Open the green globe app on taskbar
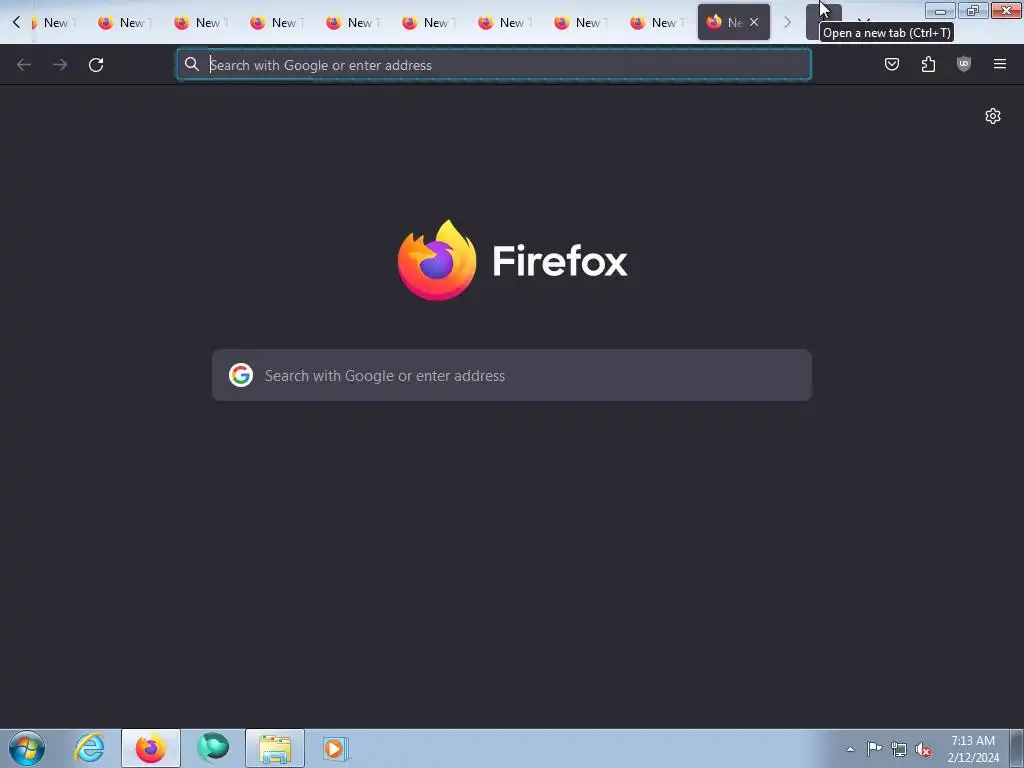 pyautogui.click(x=213, y=748)
